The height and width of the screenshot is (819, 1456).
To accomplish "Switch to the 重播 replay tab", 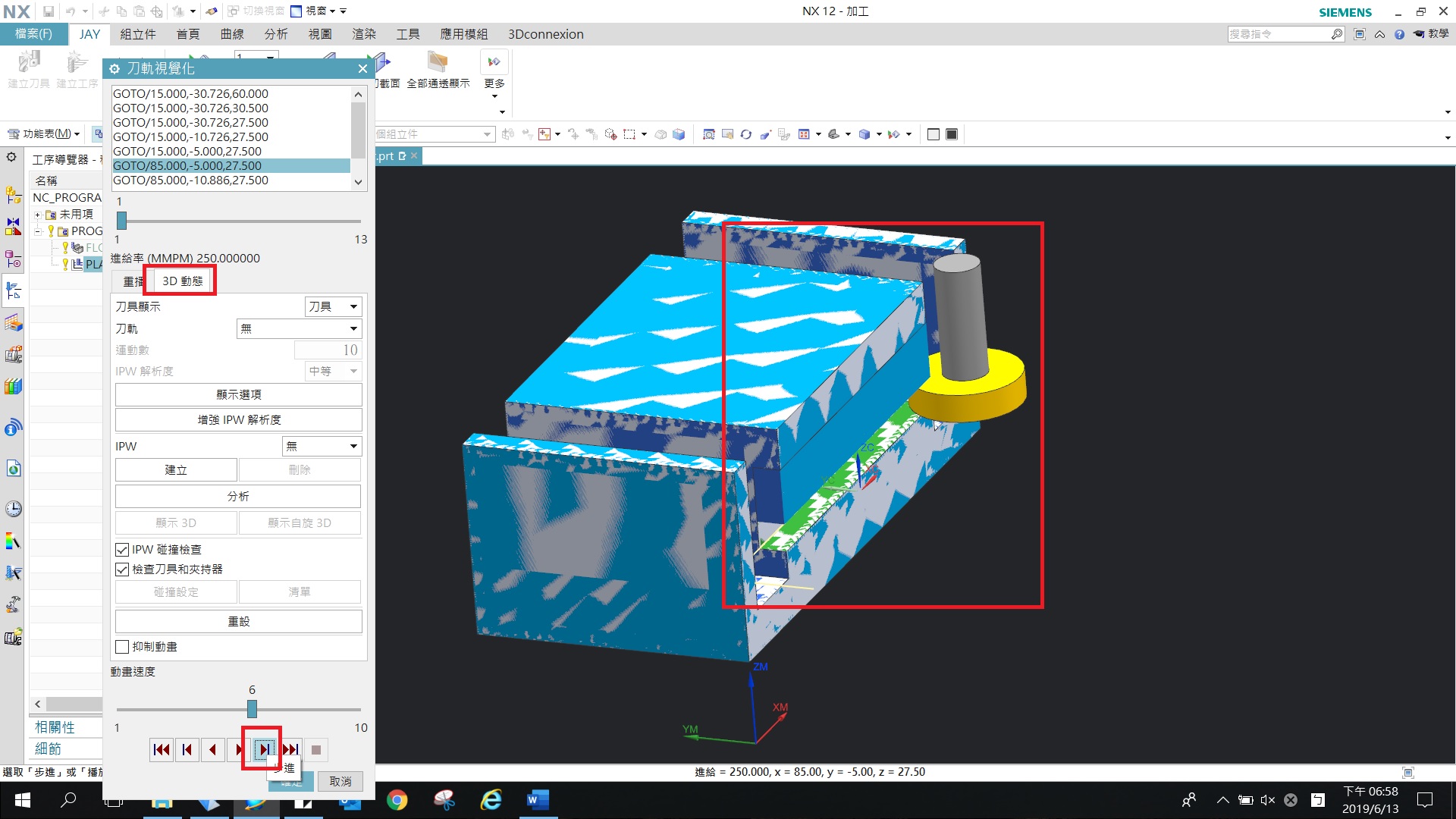I will click(x=133, y=281).
